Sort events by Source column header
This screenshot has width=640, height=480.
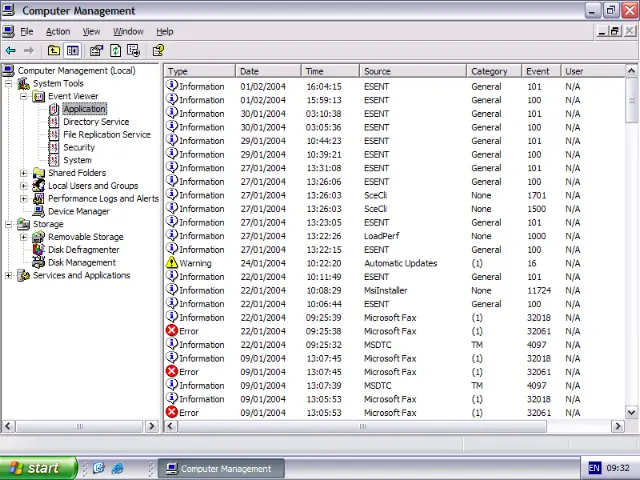(413, 71)
